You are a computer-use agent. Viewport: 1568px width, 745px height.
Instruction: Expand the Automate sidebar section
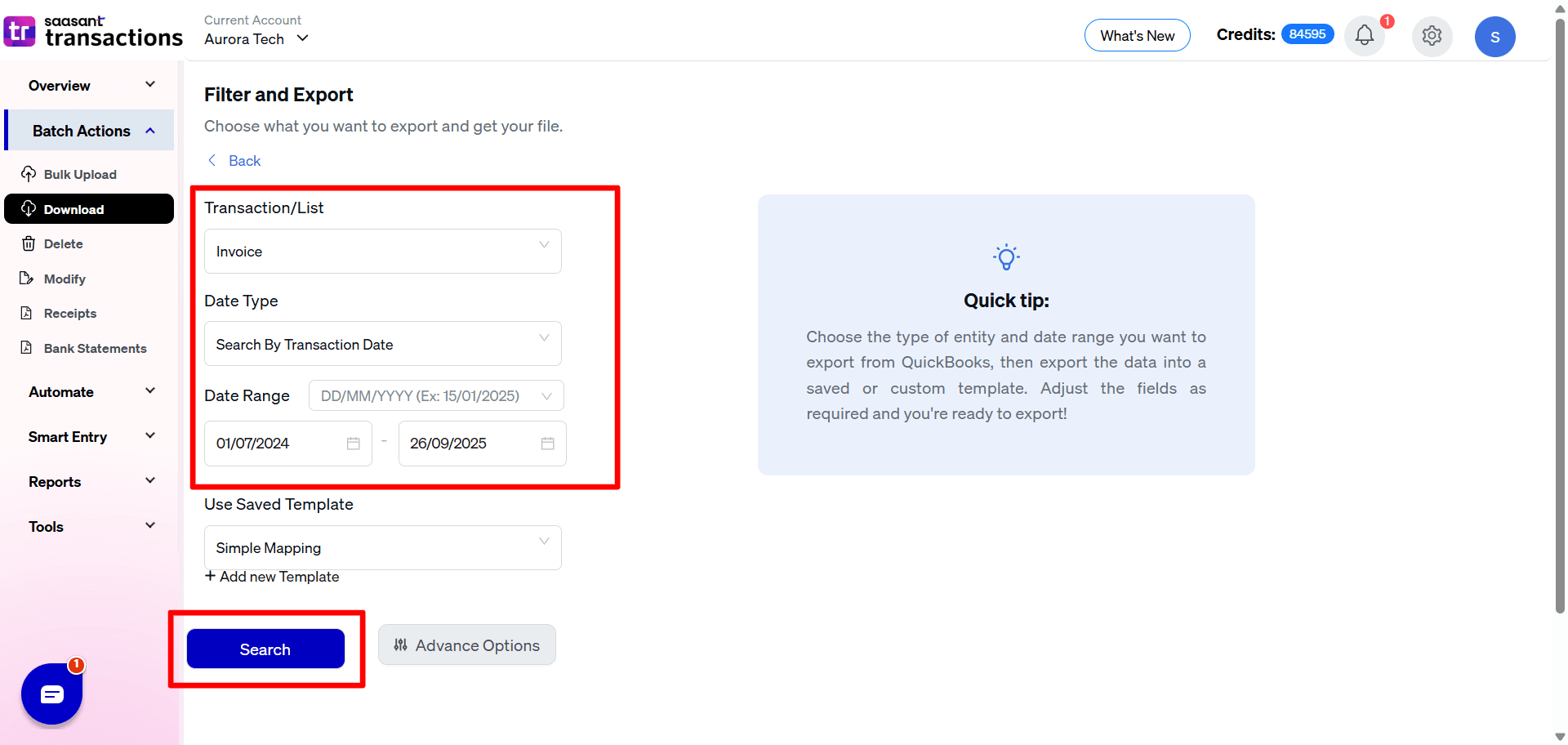click(x=90, y=391)
